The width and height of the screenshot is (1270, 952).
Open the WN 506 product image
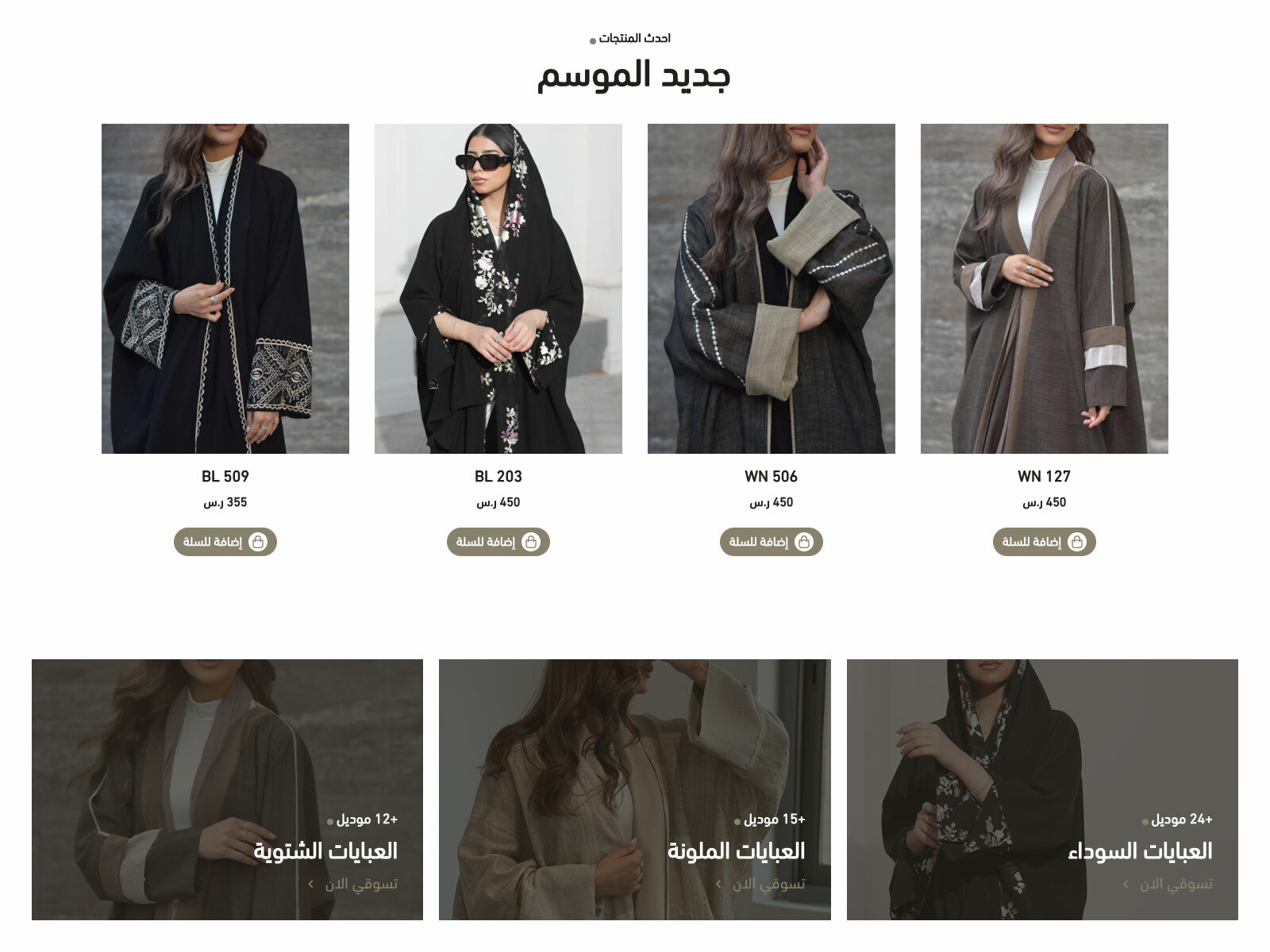(772, 289)
